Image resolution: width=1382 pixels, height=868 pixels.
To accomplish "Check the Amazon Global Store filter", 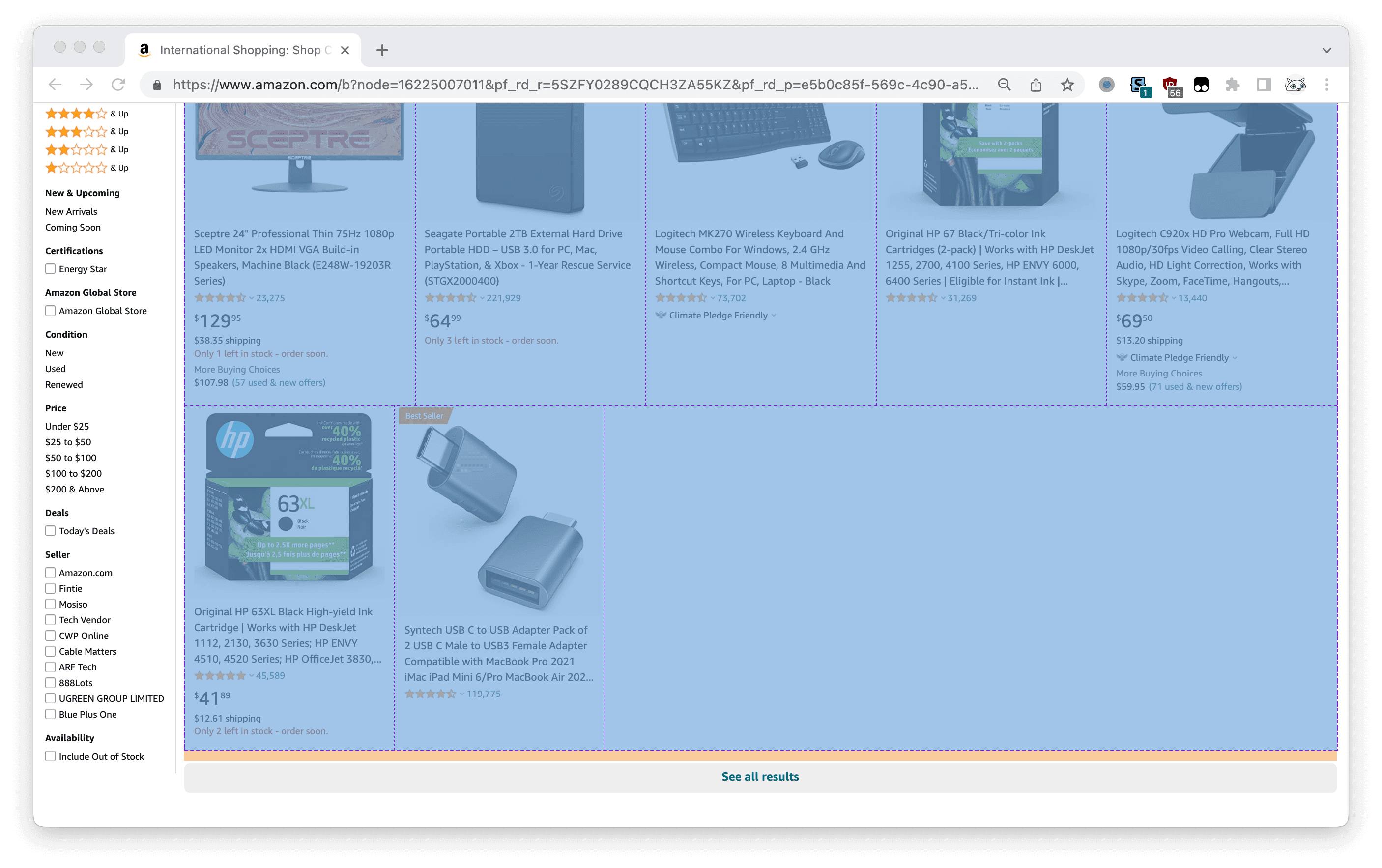I will pos(51,311).
